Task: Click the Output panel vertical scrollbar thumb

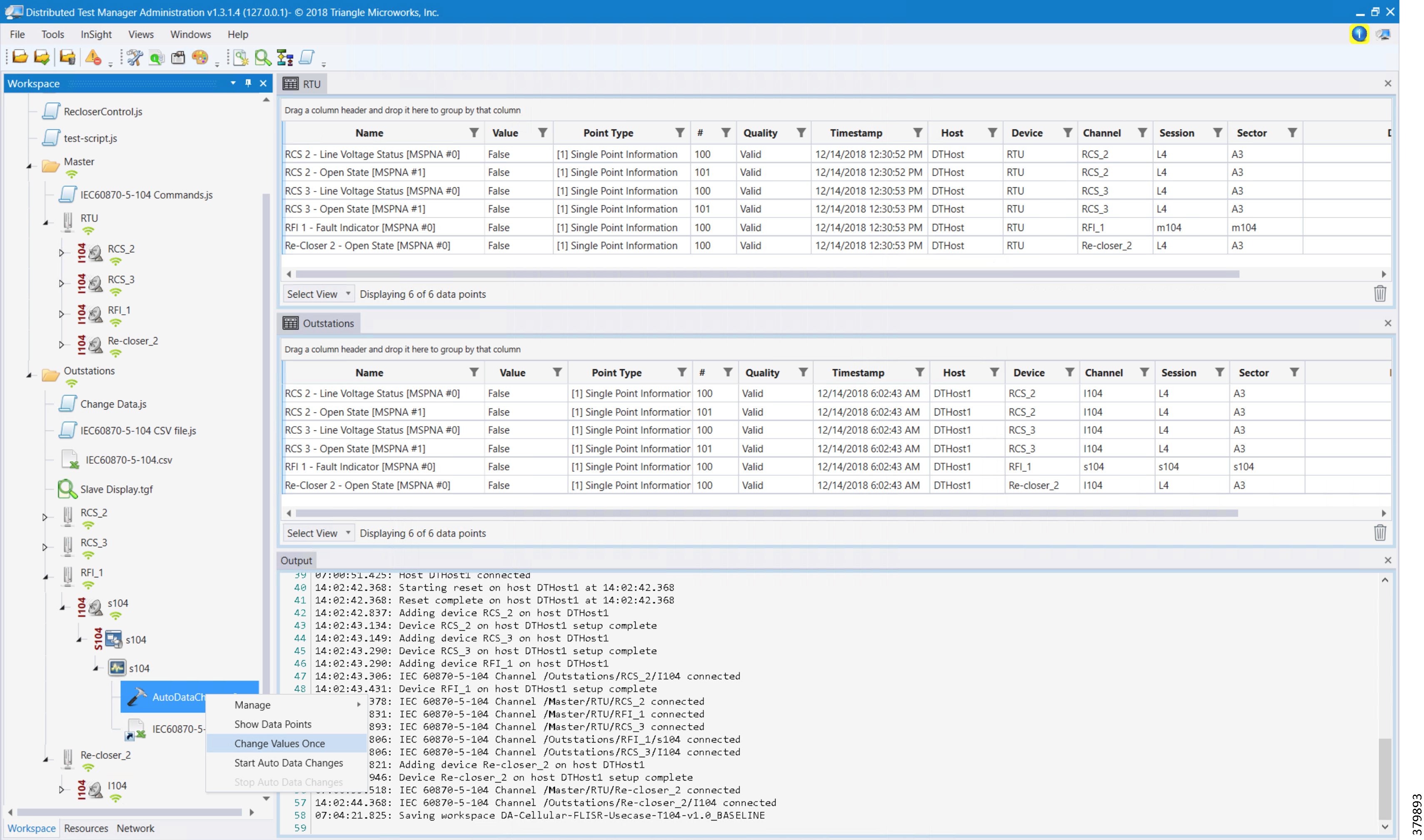Action: [1384, 778]
